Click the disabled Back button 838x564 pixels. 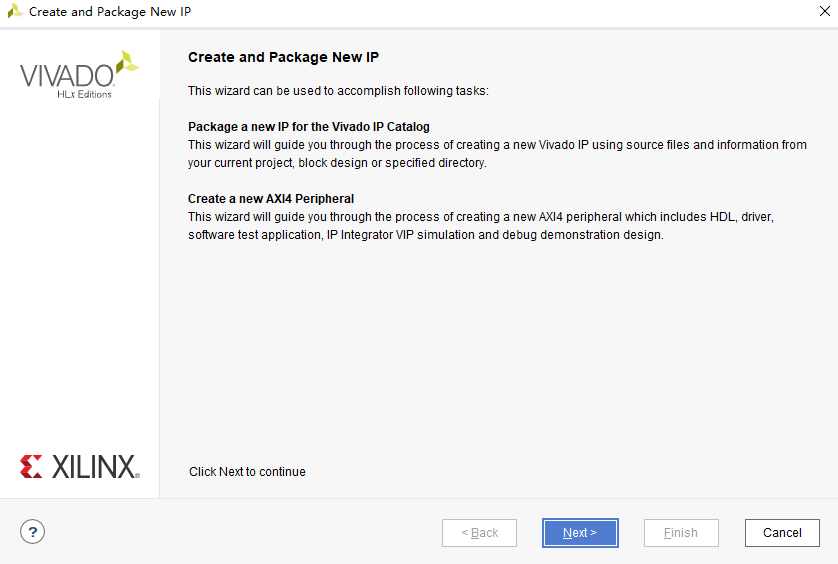click(x=479, y=532)
